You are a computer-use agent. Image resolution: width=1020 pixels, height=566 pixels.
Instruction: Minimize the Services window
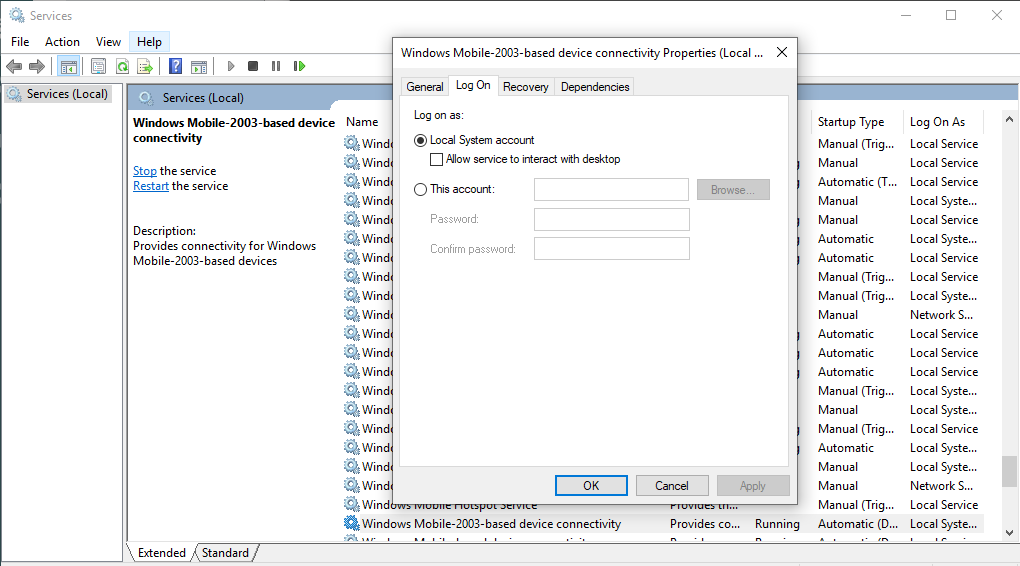(906, 15)
